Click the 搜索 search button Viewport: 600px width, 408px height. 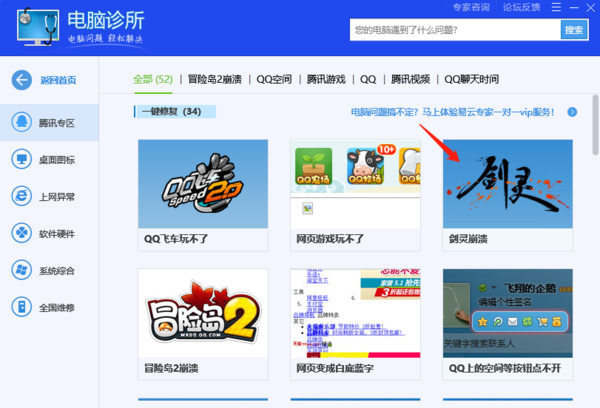click(x=573, y=31)
